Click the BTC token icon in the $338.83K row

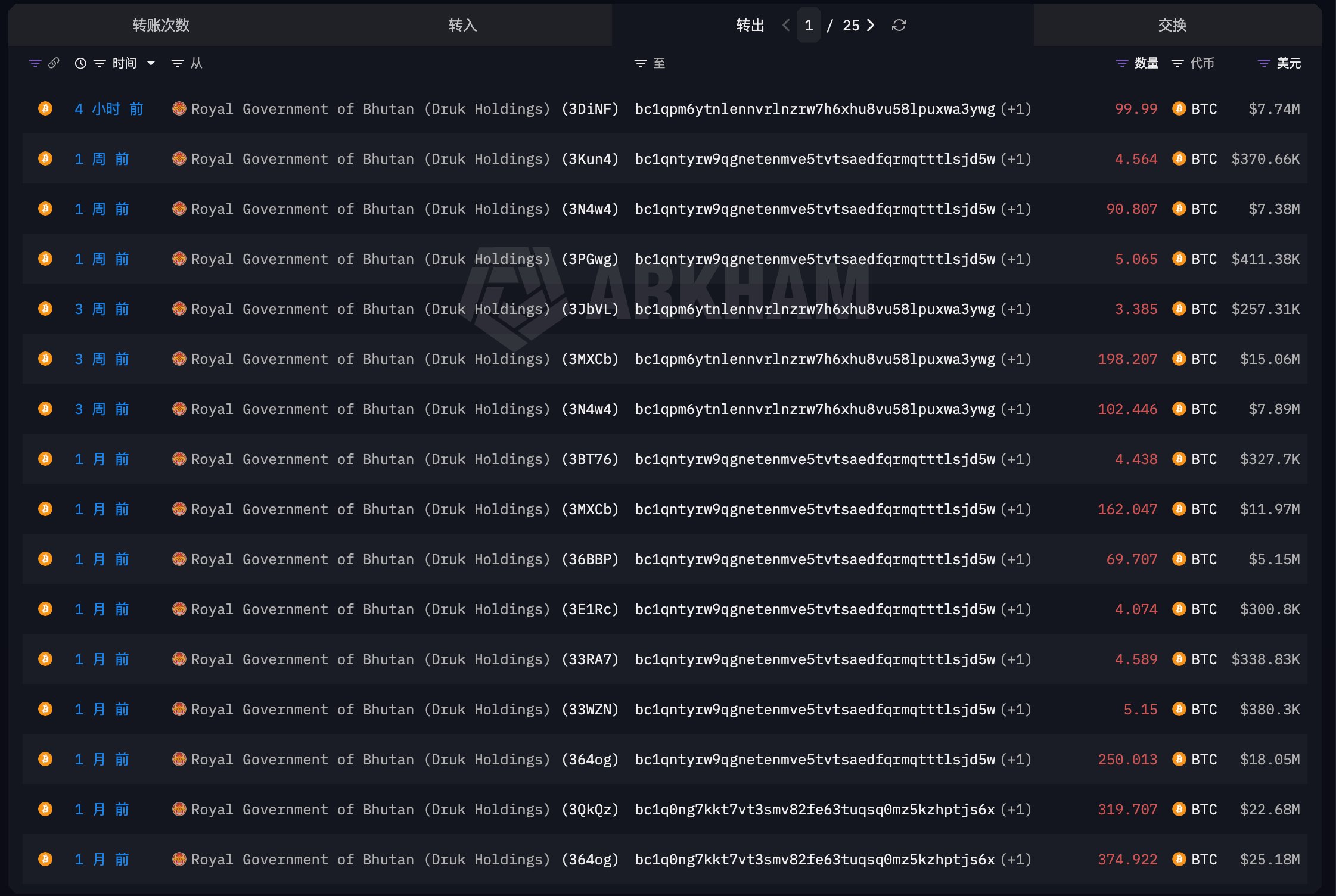coord(1179,659)
